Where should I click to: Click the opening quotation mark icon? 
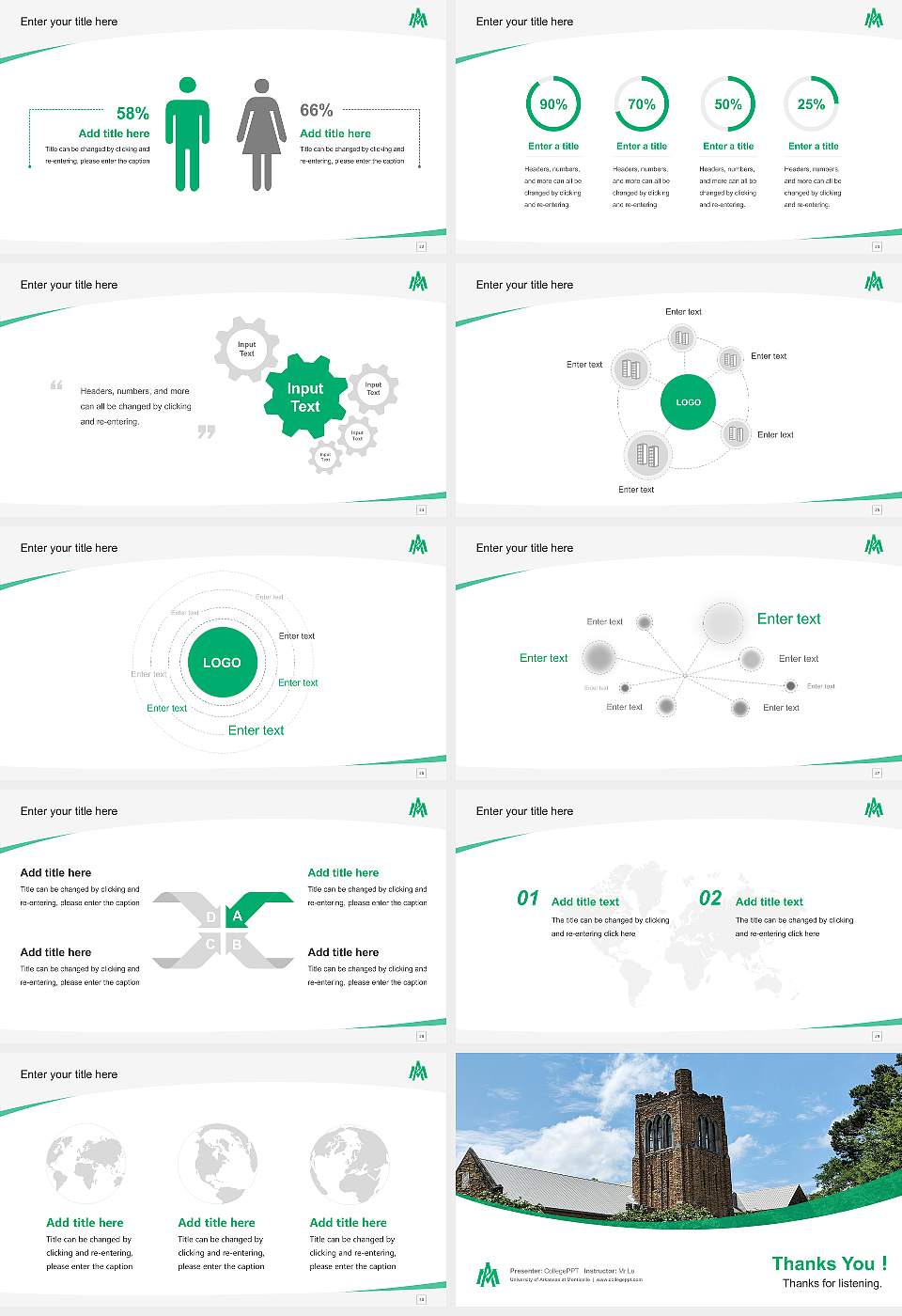coord(56,384)
